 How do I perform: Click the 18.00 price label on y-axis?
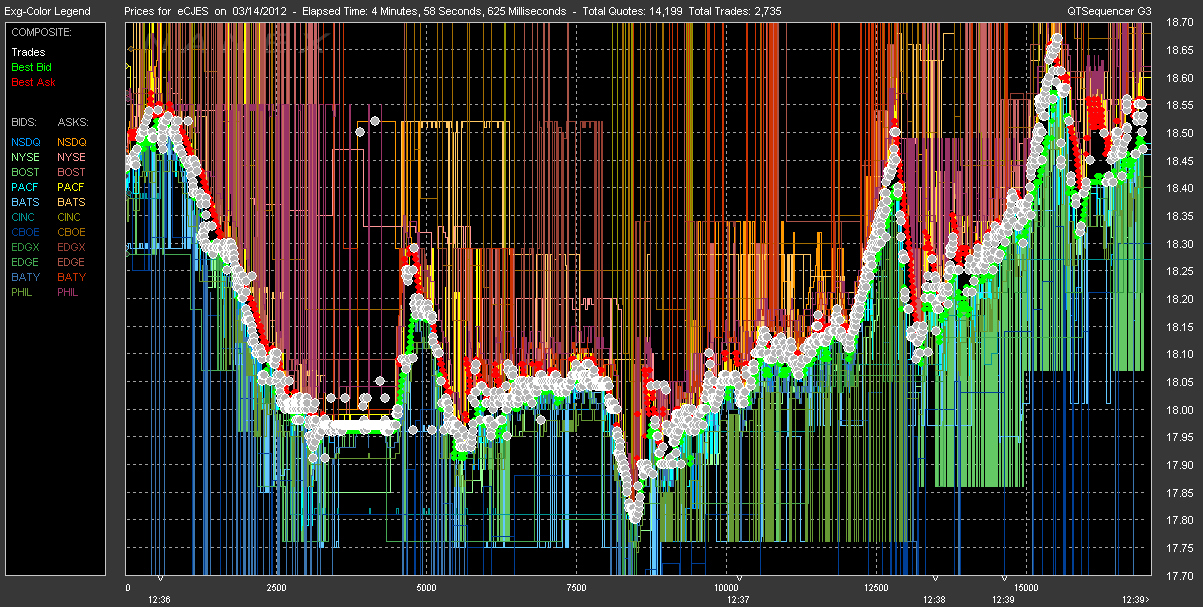click(1178, 410)
